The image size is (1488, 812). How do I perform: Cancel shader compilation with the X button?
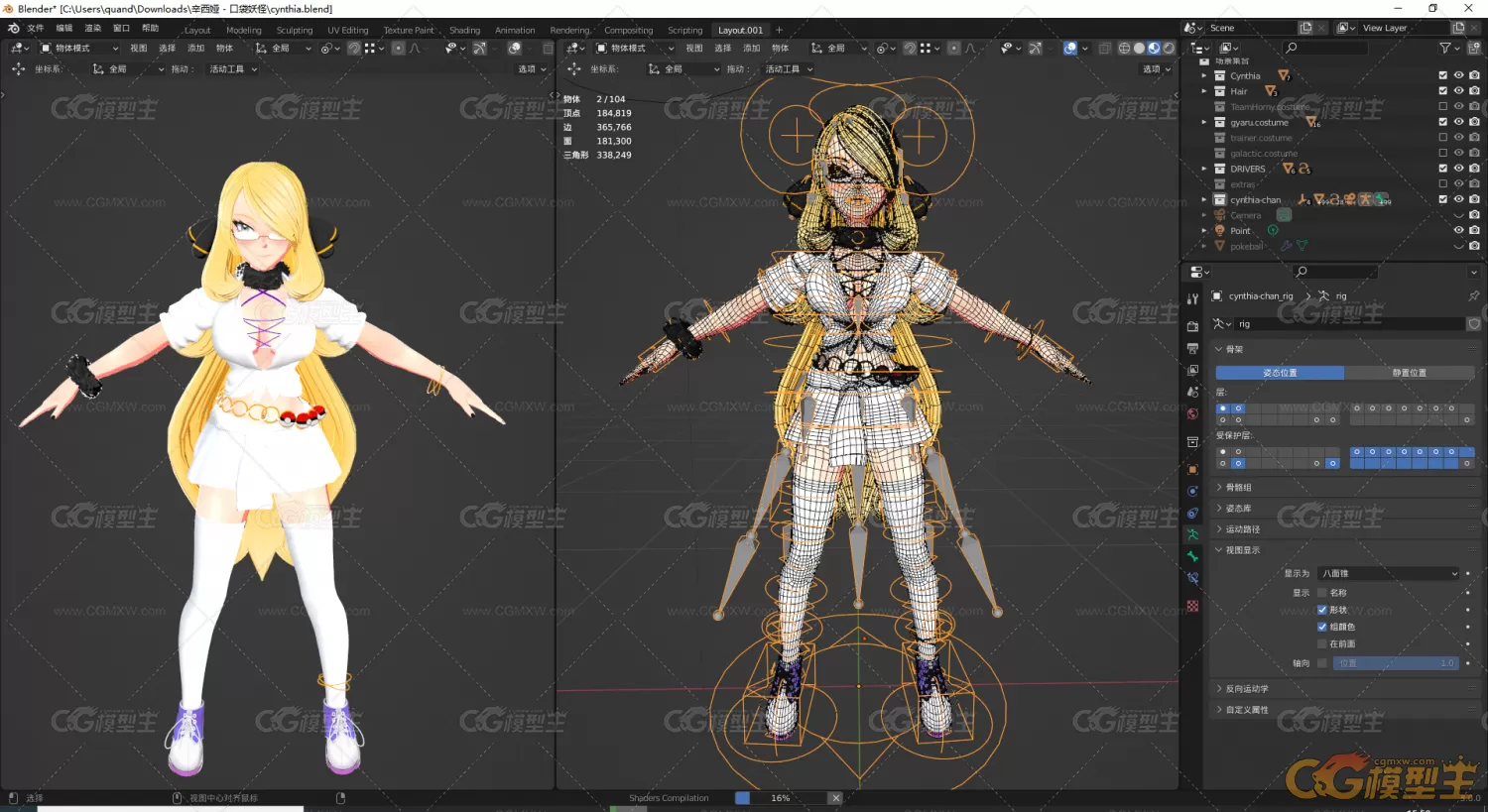(835, 798)
